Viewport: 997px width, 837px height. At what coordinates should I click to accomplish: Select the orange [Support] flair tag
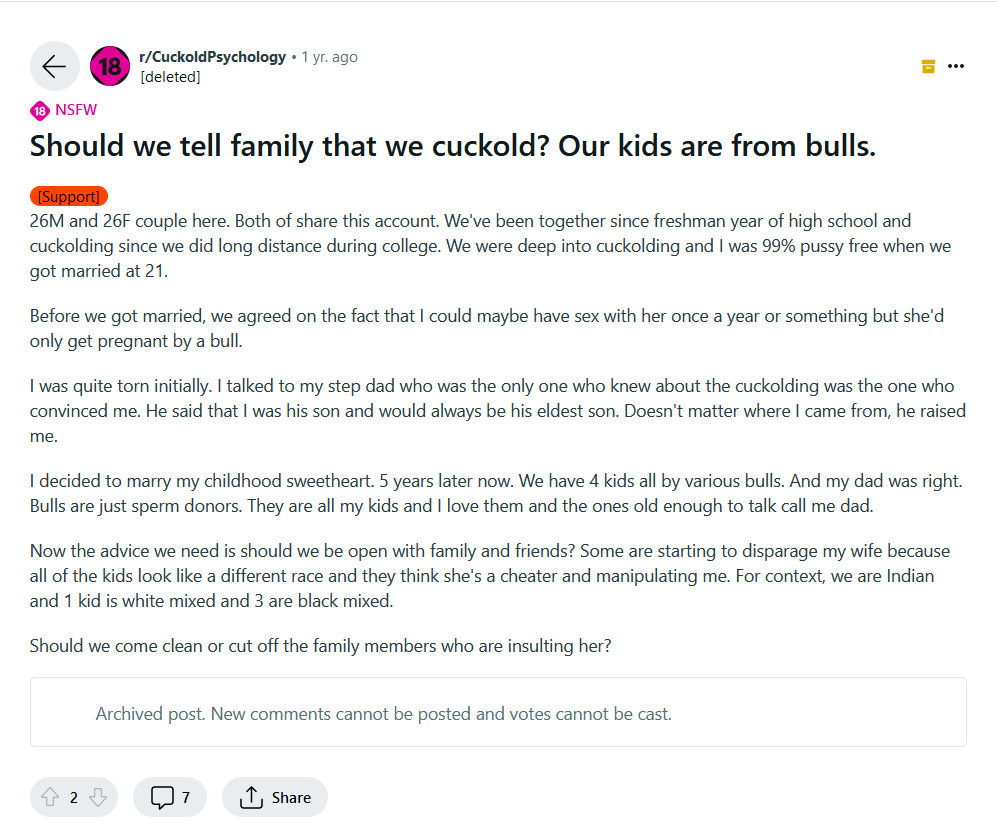coord(69,196)
